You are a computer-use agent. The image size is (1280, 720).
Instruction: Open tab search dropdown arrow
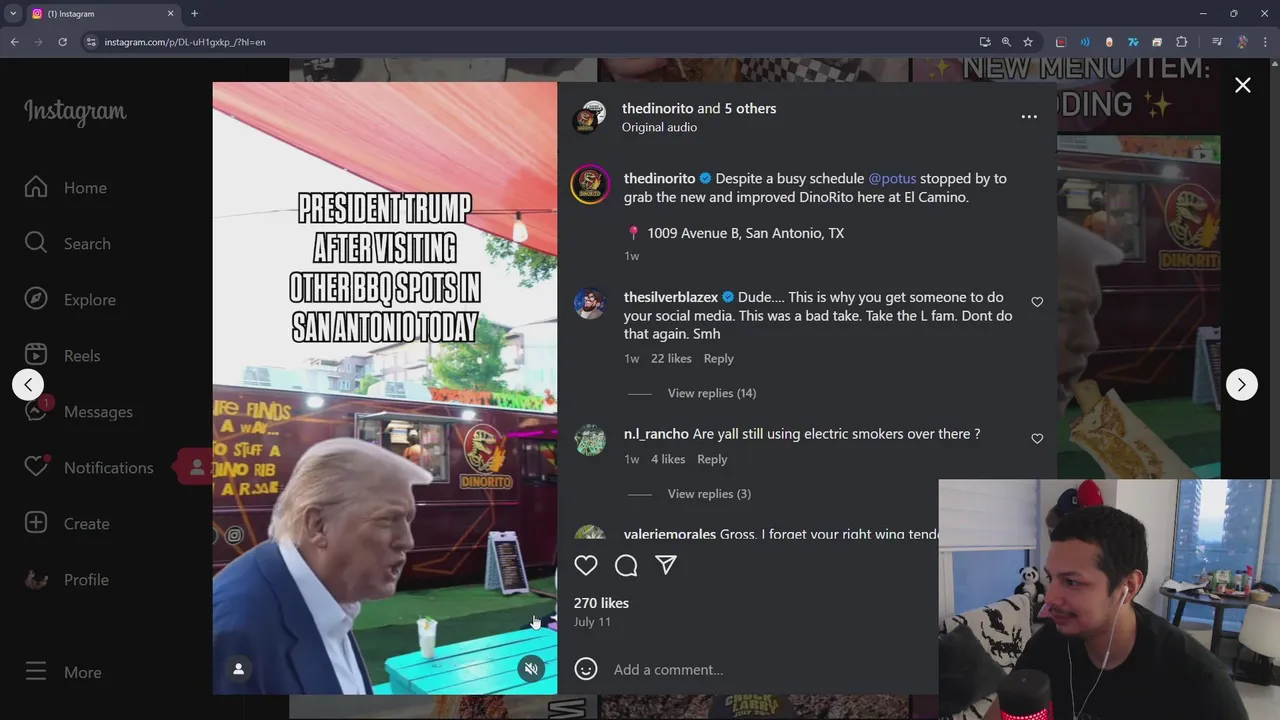tap(13, 14)
